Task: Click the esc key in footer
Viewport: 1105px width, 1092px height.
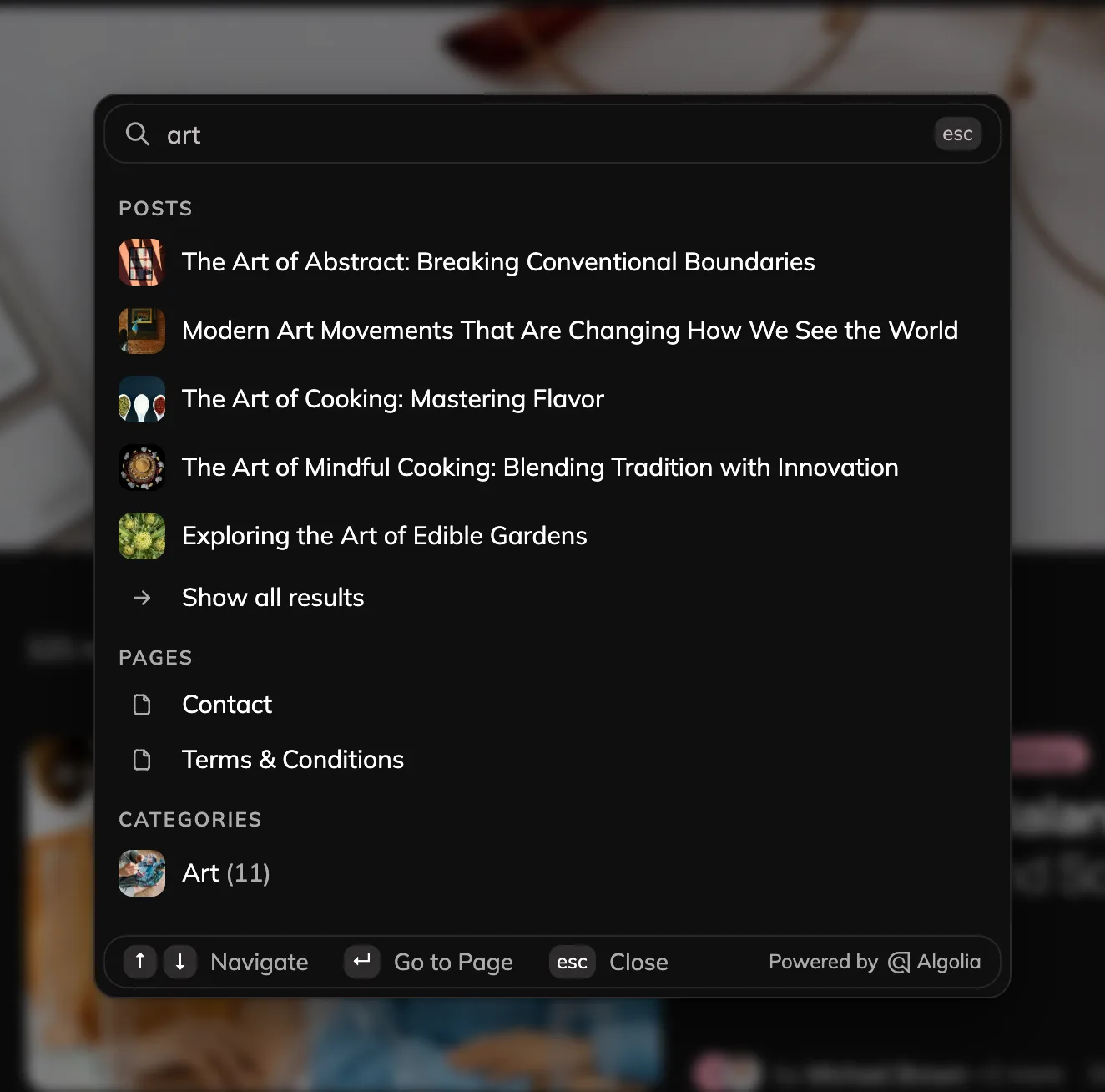Action: click(x=573, y=962)
